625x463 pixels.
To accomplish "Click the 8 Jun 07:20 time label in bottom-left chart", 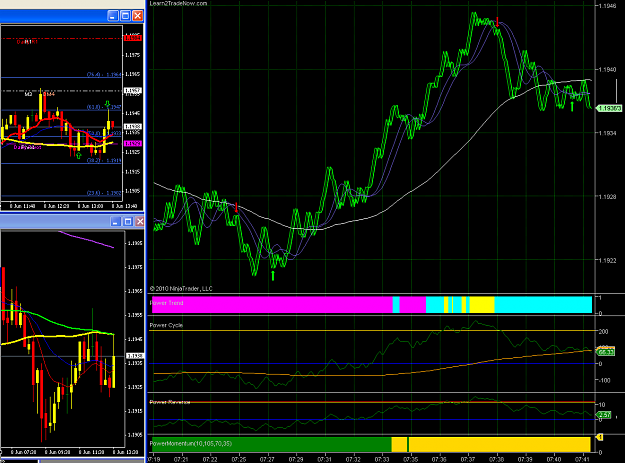I will point(24,452).
